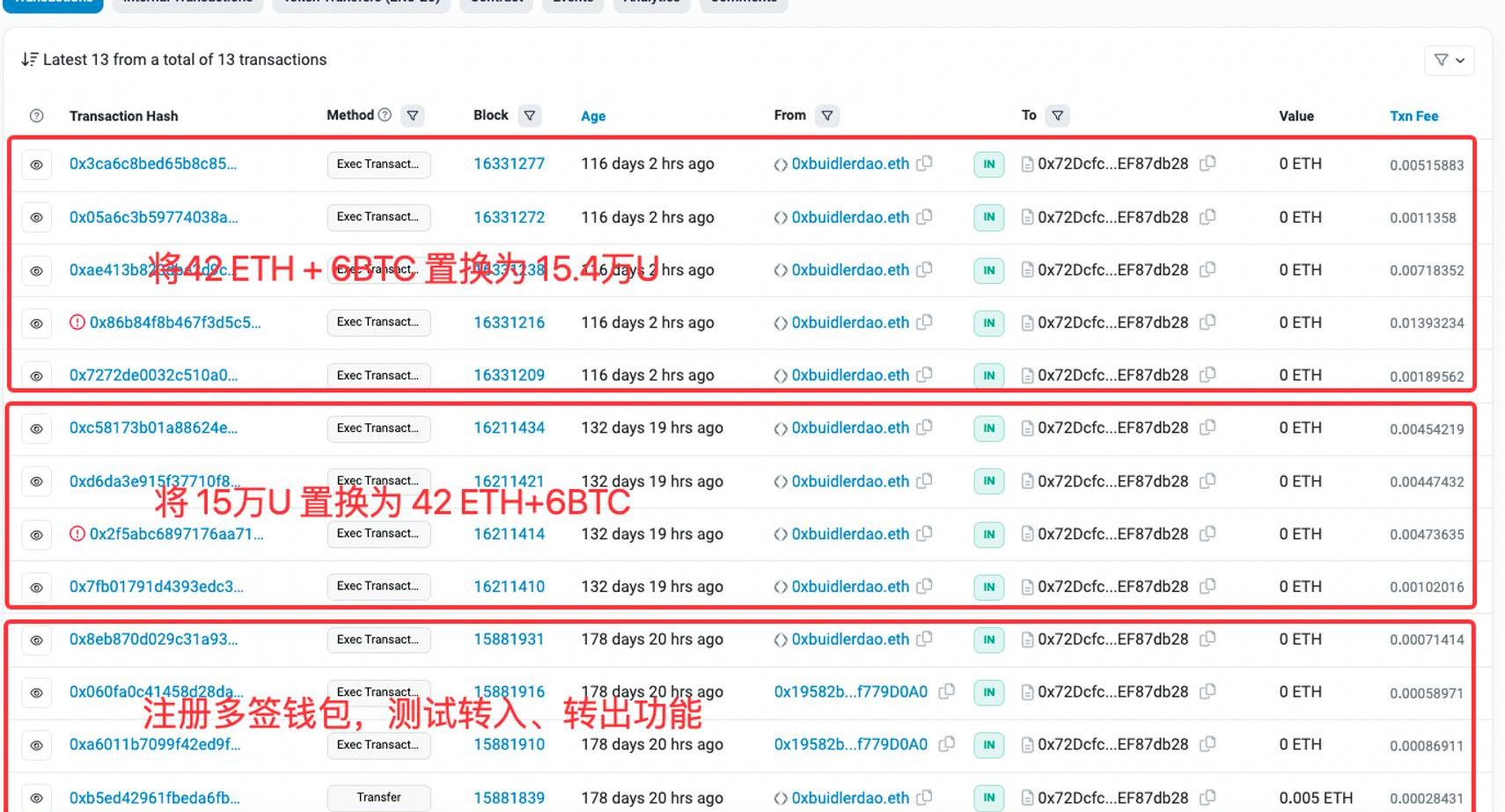Viewport: 1505px width, 812px height.
Task: Open the To column filter
Action: pos(1057,115)
